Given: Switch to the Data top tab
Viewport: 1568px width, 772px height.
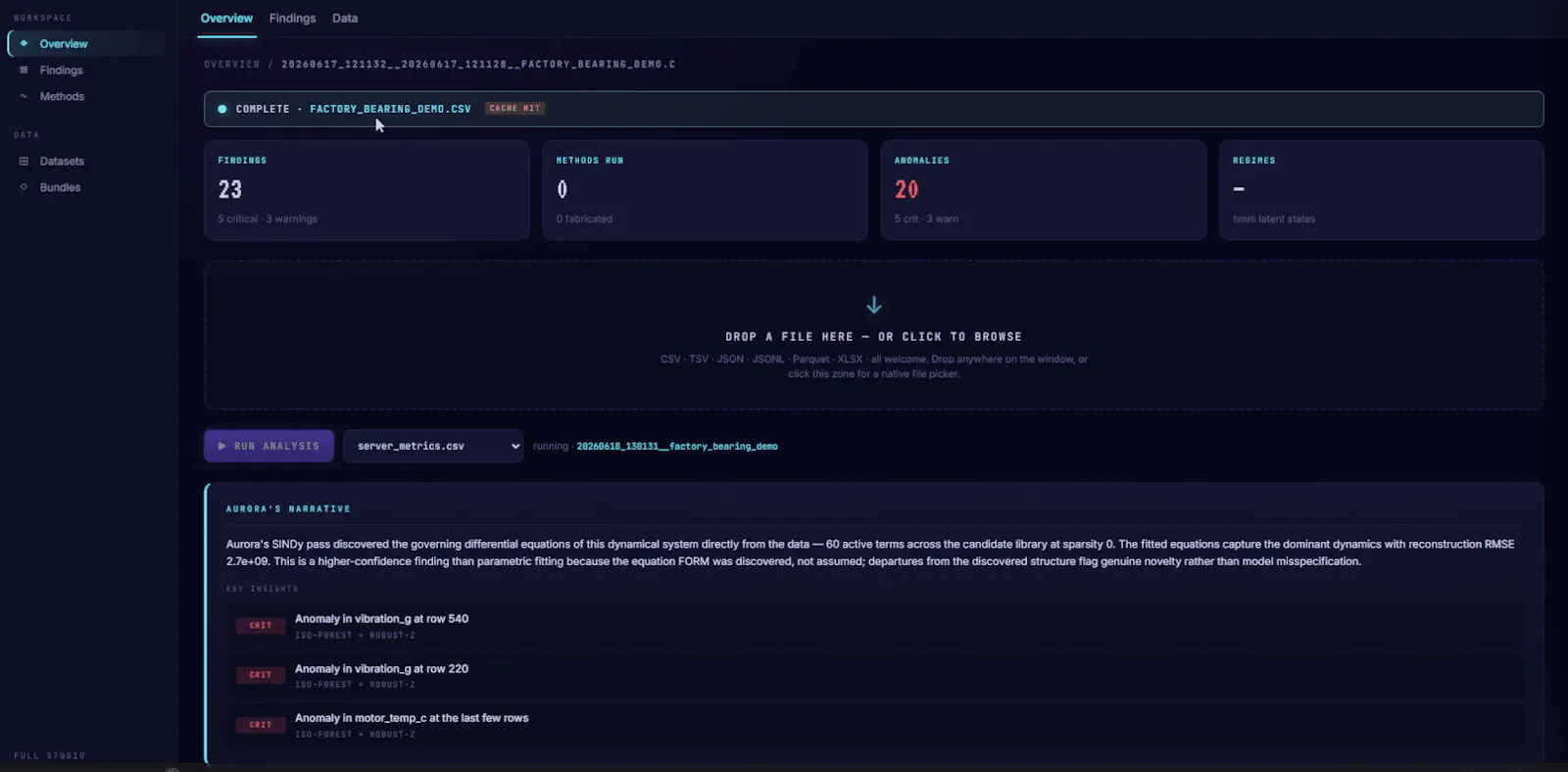Looking at the screenshot, I should (x=345, y=19).
